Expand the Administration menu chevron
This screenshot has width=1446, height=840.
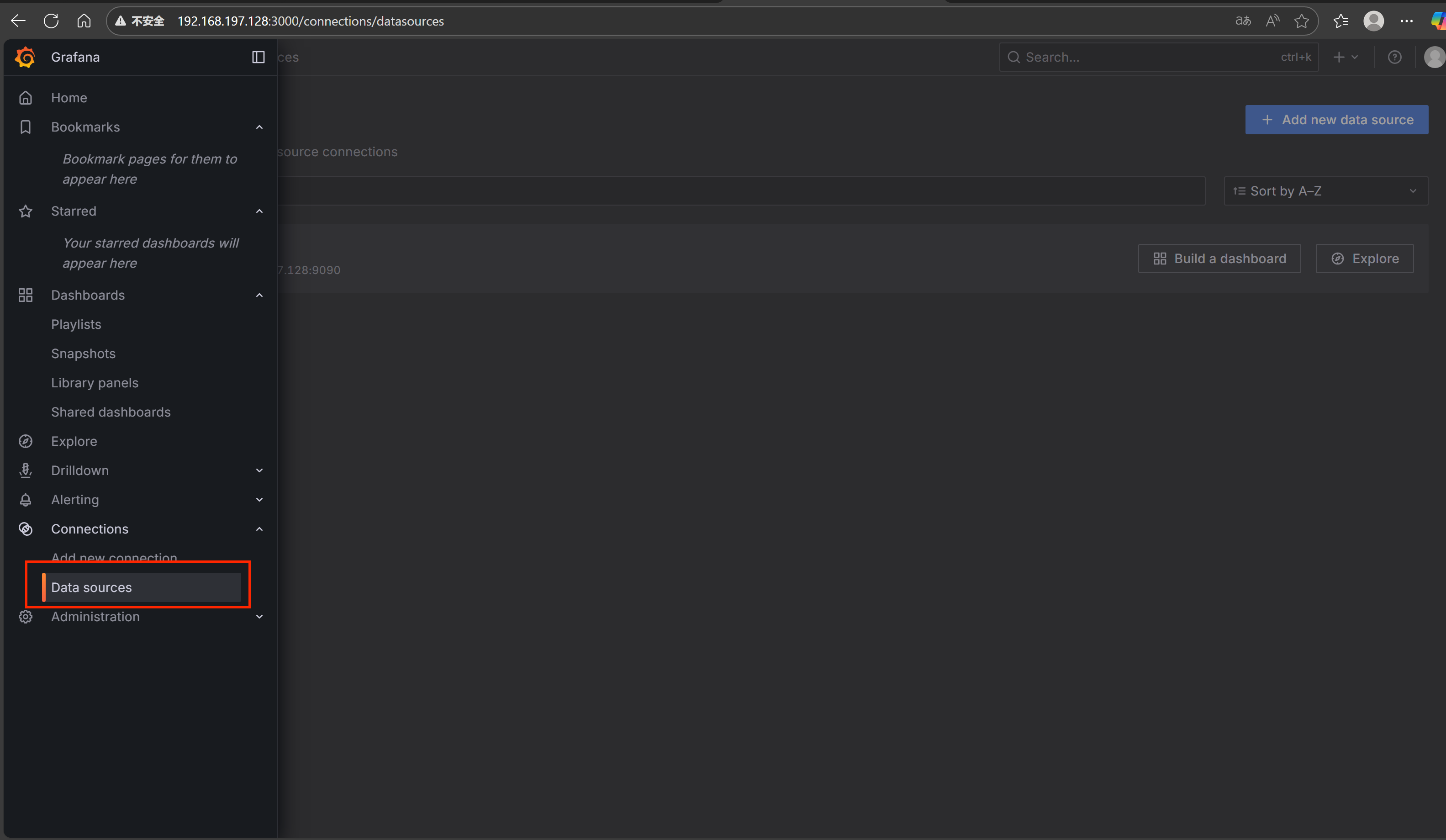point(259,617)
